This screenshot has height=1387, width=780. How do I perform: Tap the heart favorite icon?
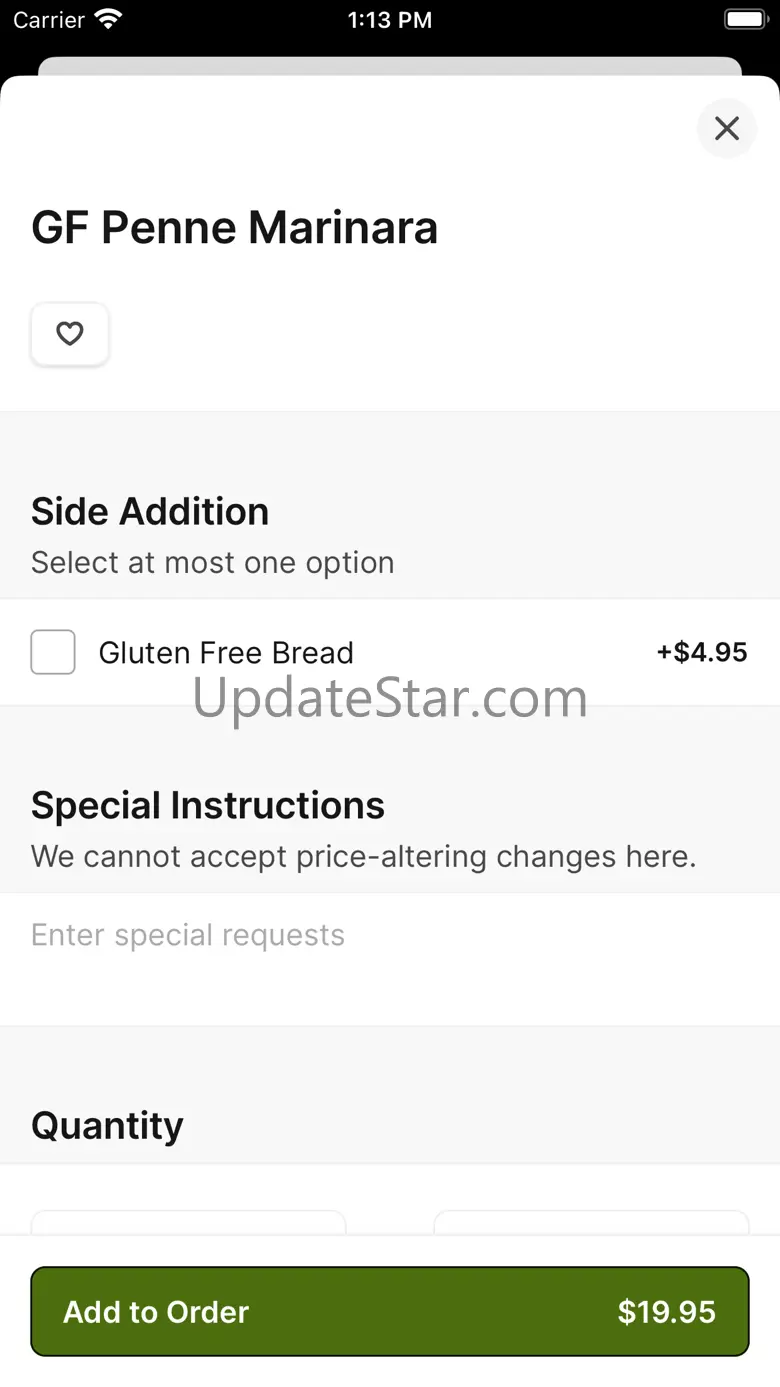[x=70, y=334]
